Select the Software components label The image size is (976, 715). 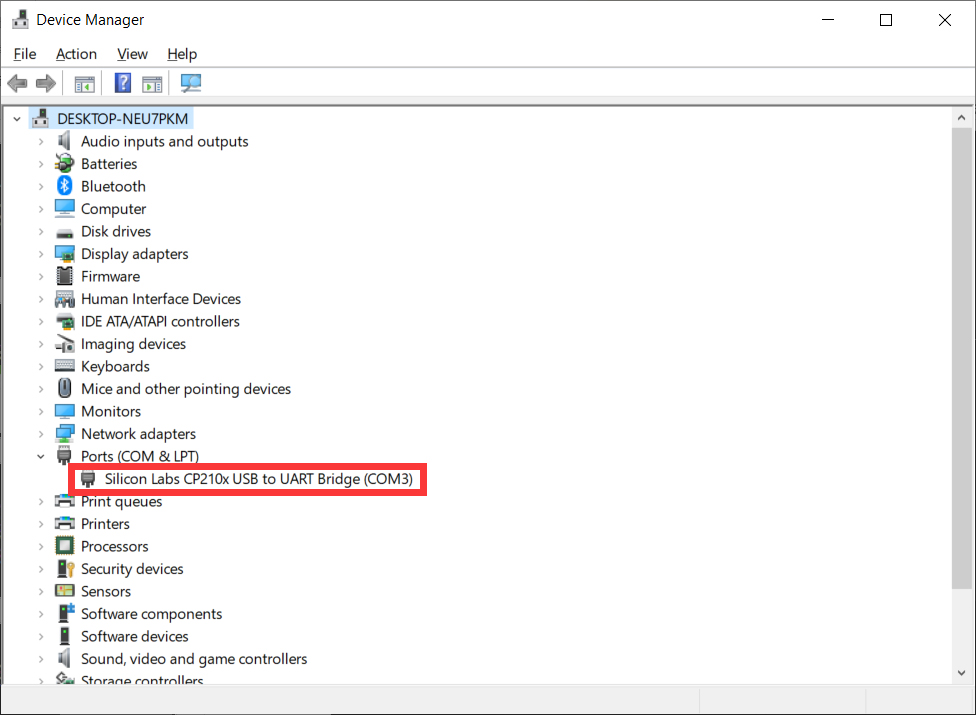click(x=151, y=614)
